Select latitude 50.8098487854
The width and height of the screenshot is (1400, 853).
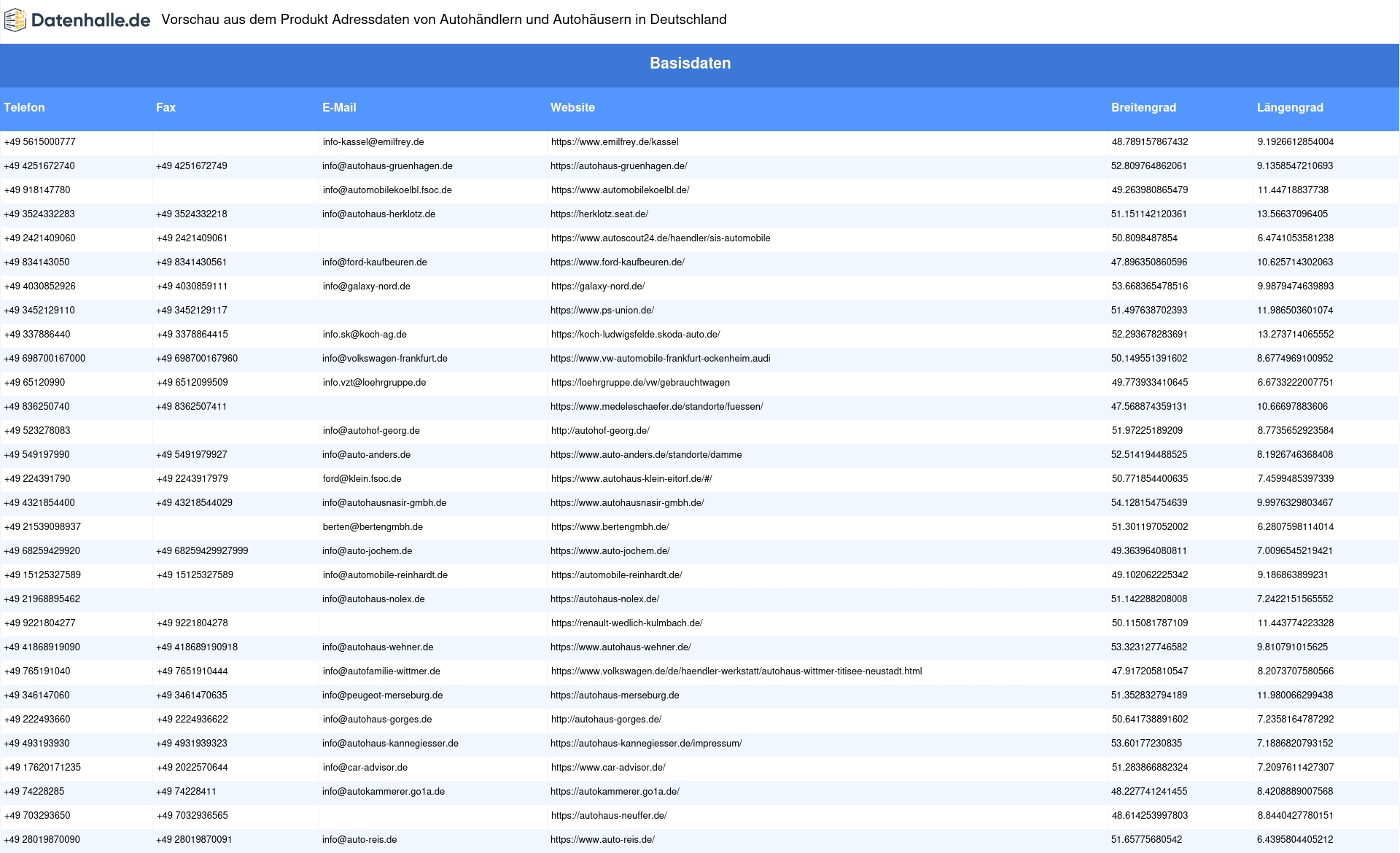[x=1144, y=238]
